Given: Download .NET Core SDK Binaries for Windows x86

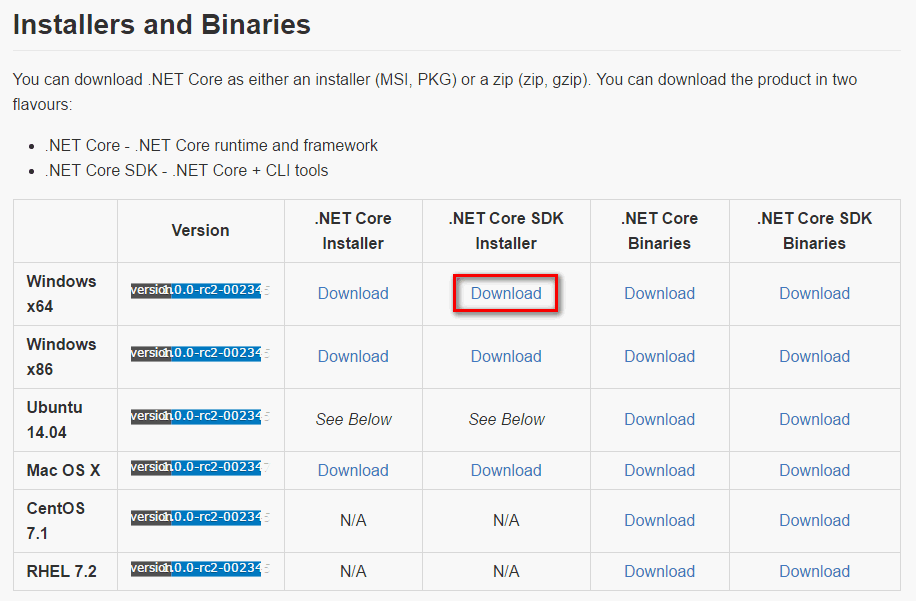Looking at the screenshot, I should (814, 356).
